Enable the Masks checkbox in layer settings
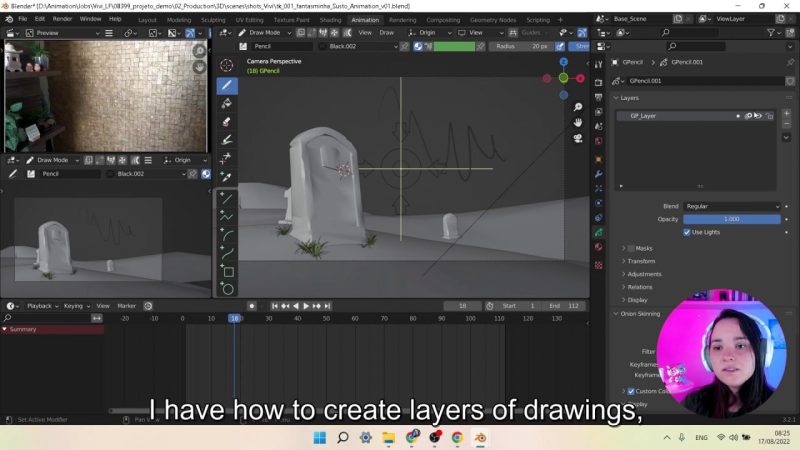 [x=631, y=248]
